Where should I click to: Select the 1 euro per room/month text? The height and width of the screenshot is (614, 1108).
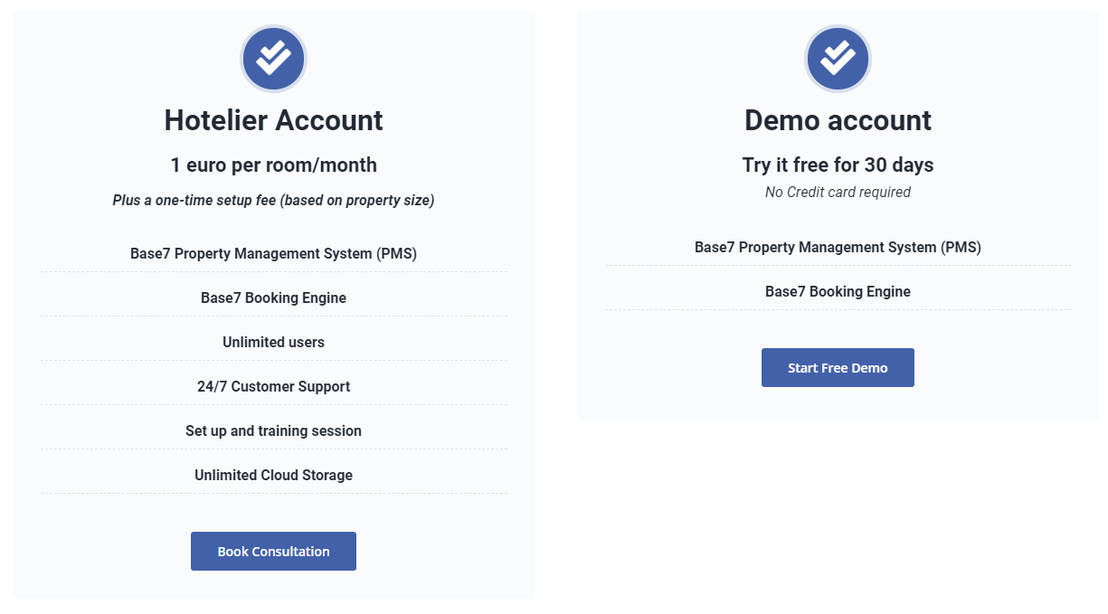tap(273, 165)
